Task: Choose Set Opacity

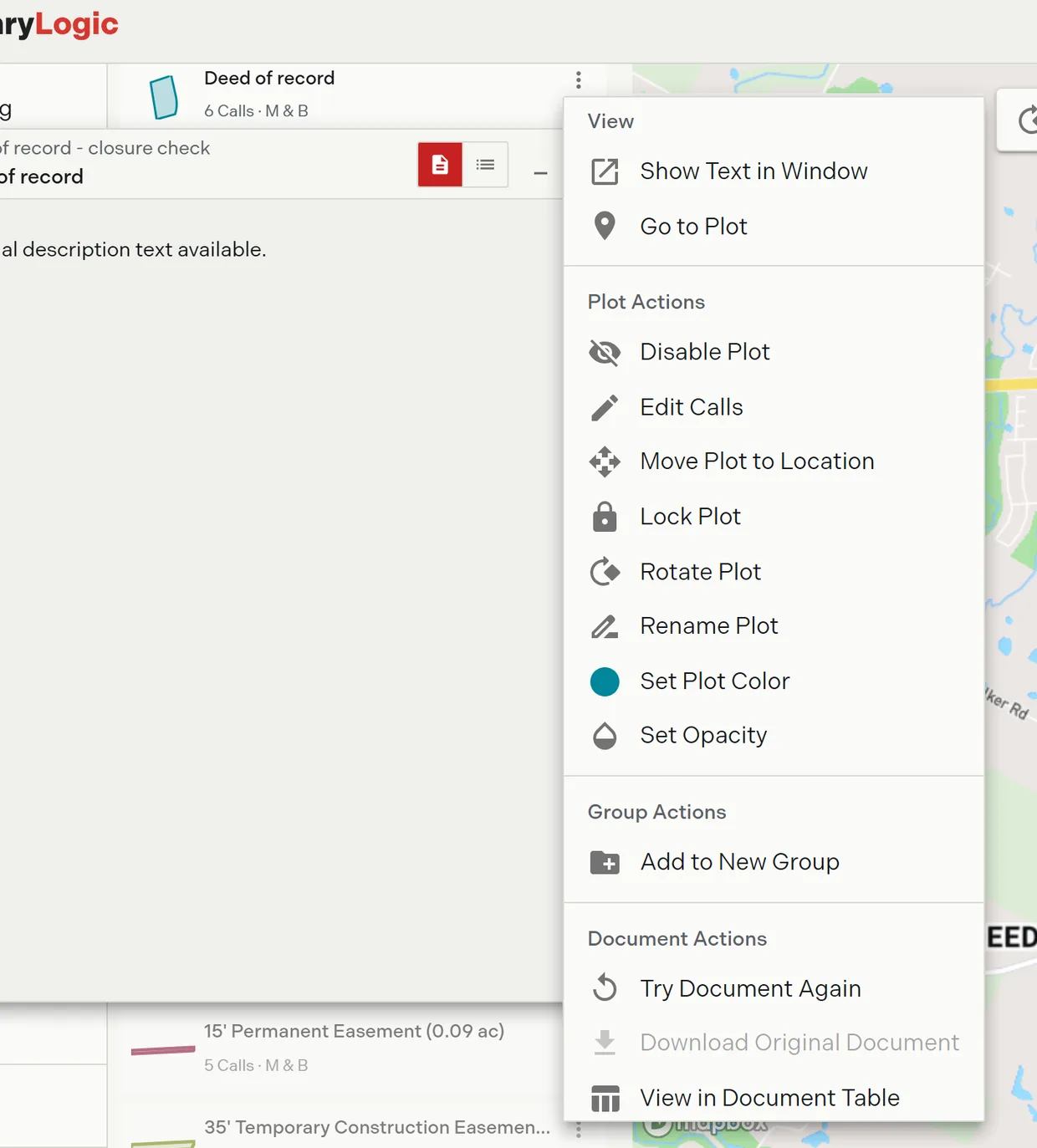Action: 774,736
